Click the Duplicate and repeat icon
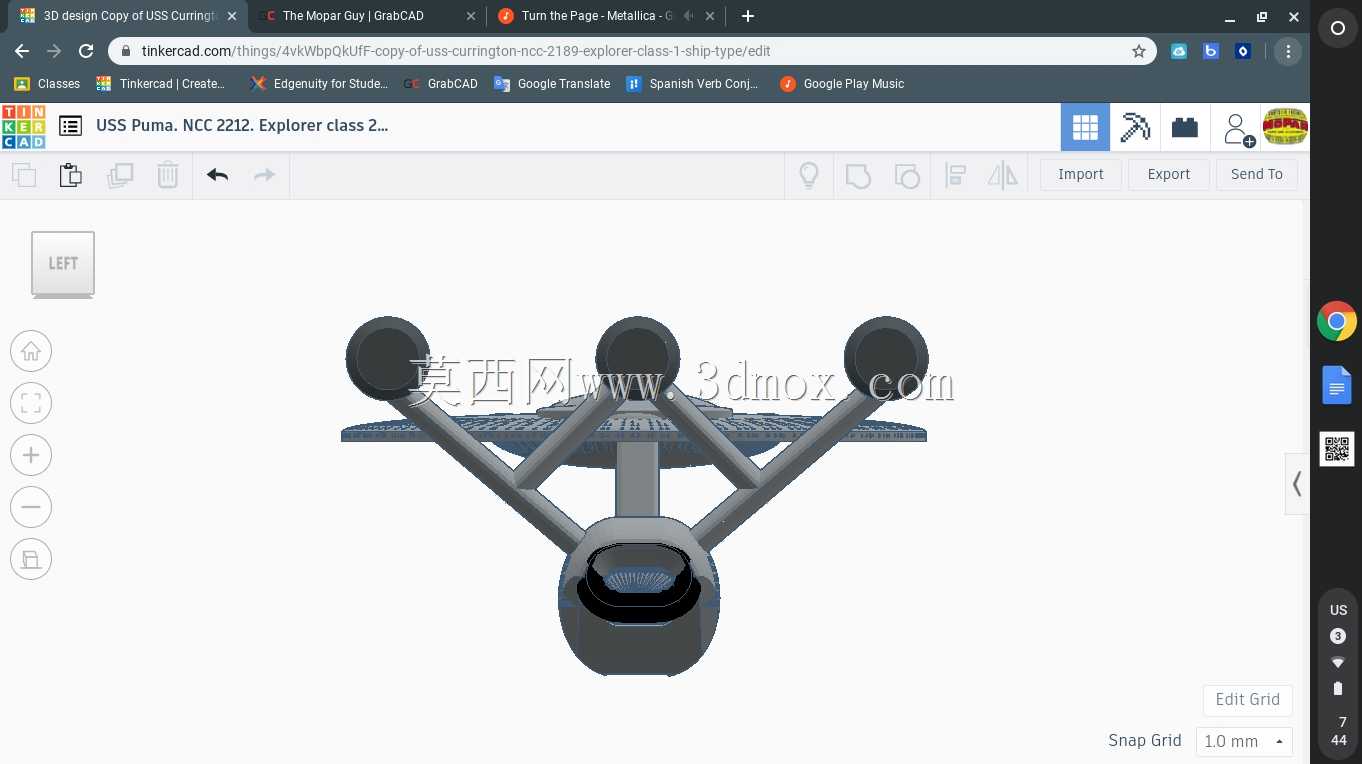The height and width of the screenshot is (764, 1362). click(120, 175)
